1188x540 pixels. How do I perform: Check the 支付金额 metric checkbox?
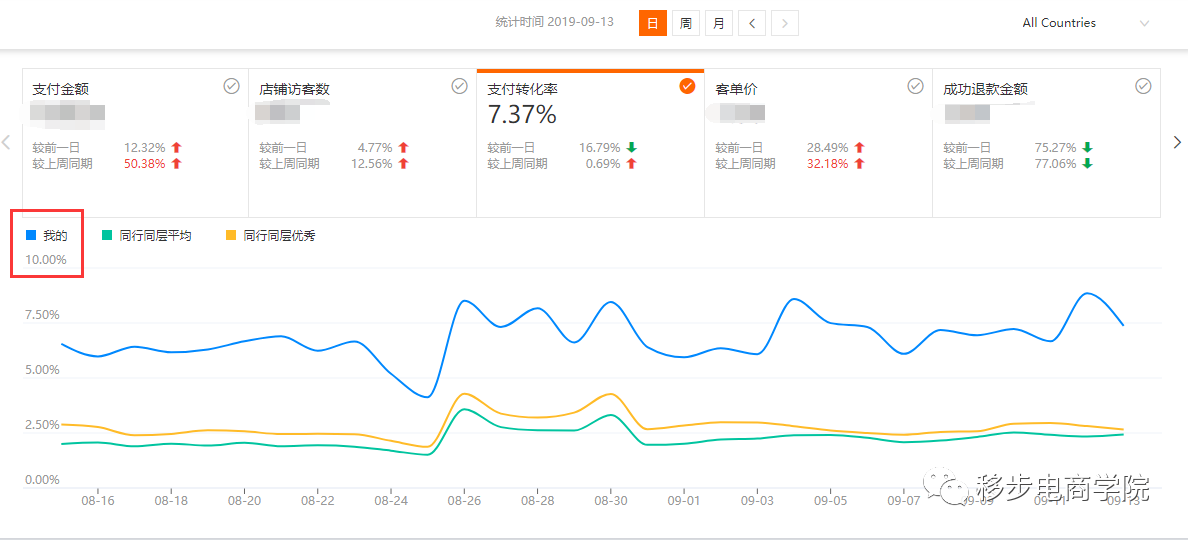point(231,87)
